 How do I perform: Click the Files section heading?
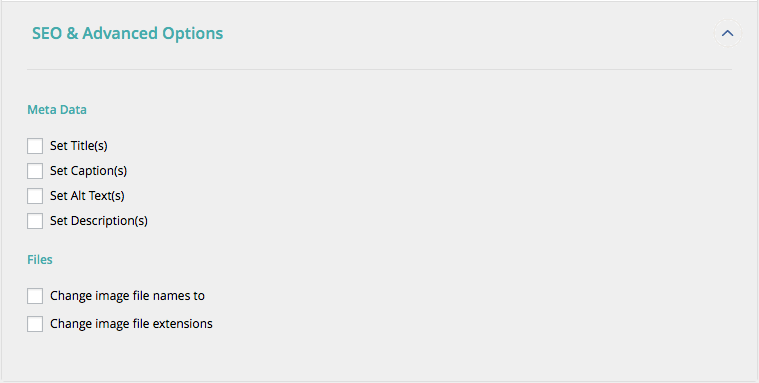pos(40,260)
